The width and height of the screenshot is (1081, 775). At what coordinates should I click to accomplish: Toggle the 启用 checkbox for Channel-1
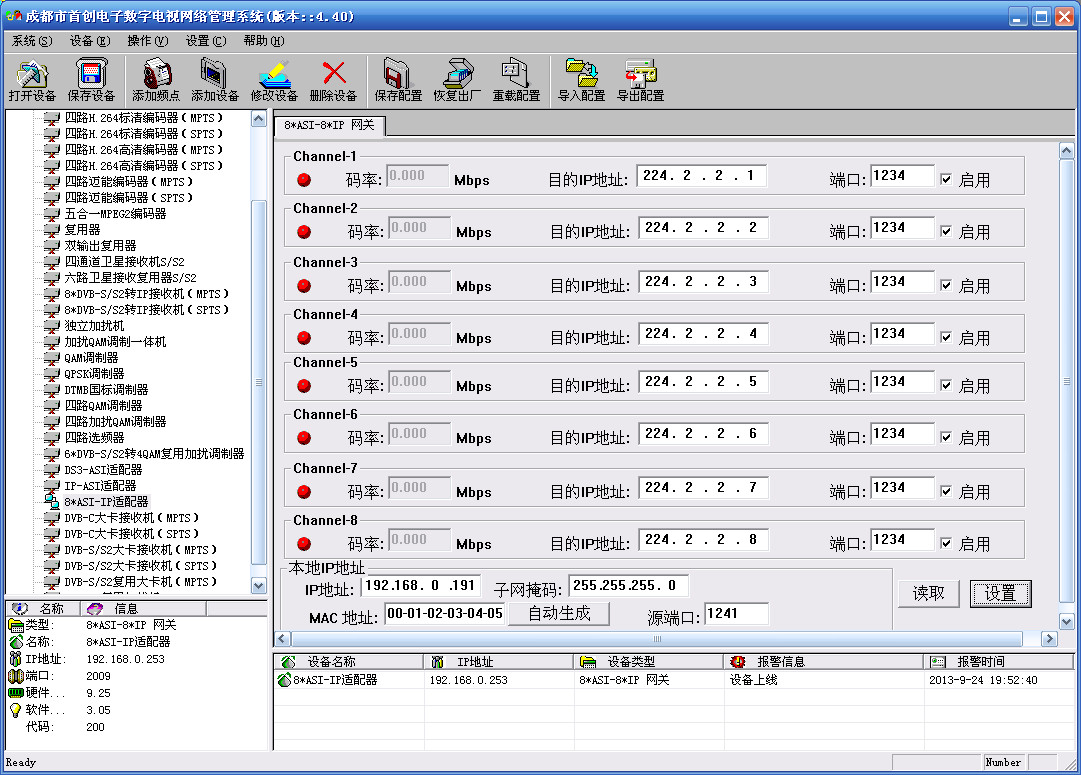click(x=946, y=179)
